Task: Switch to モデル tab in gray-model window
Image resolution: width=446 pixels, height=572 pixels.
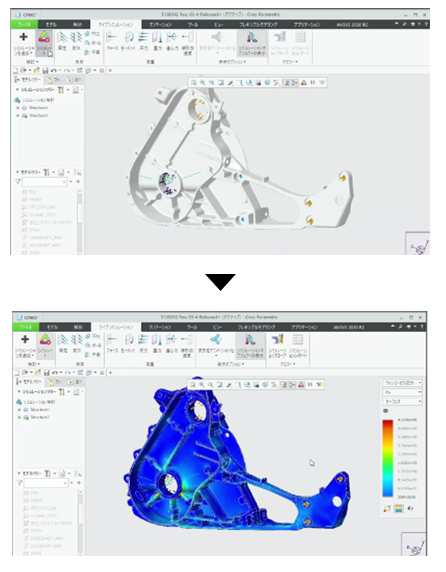Action: [x=51, y=24]
